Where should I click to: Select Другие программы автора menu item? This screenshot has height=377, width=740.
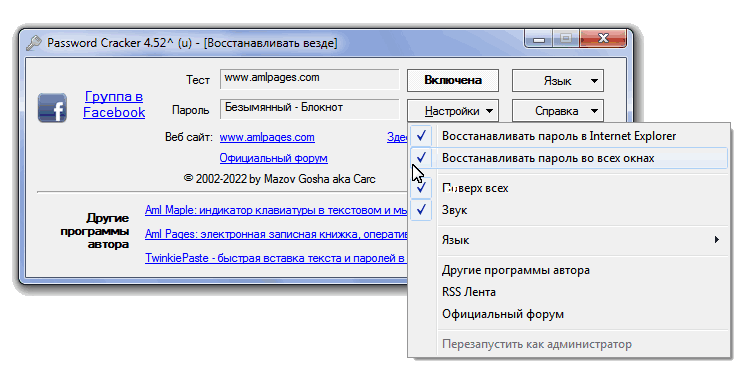click(569, 270)
